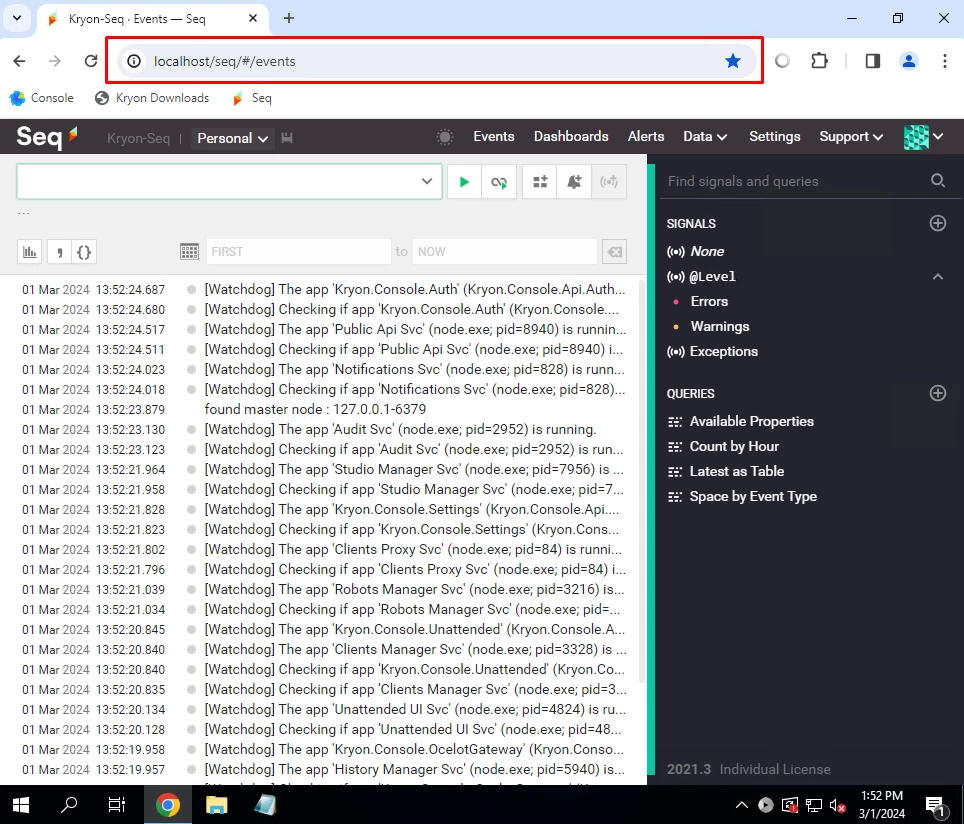
Task: Open Chrome side panel icon
Action: click(873, 61)
